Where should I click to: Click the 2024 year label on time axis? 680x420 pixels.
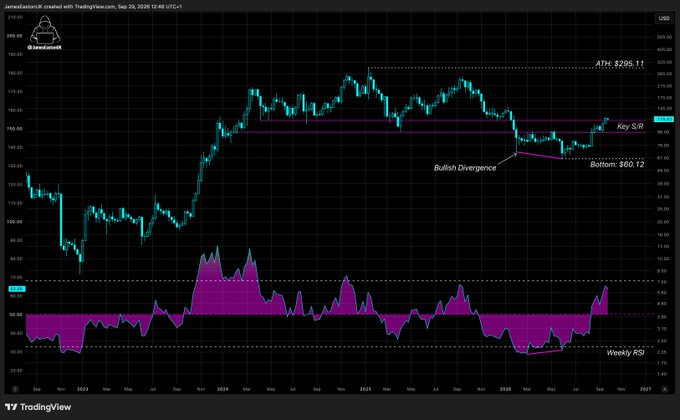pos(222,389)
